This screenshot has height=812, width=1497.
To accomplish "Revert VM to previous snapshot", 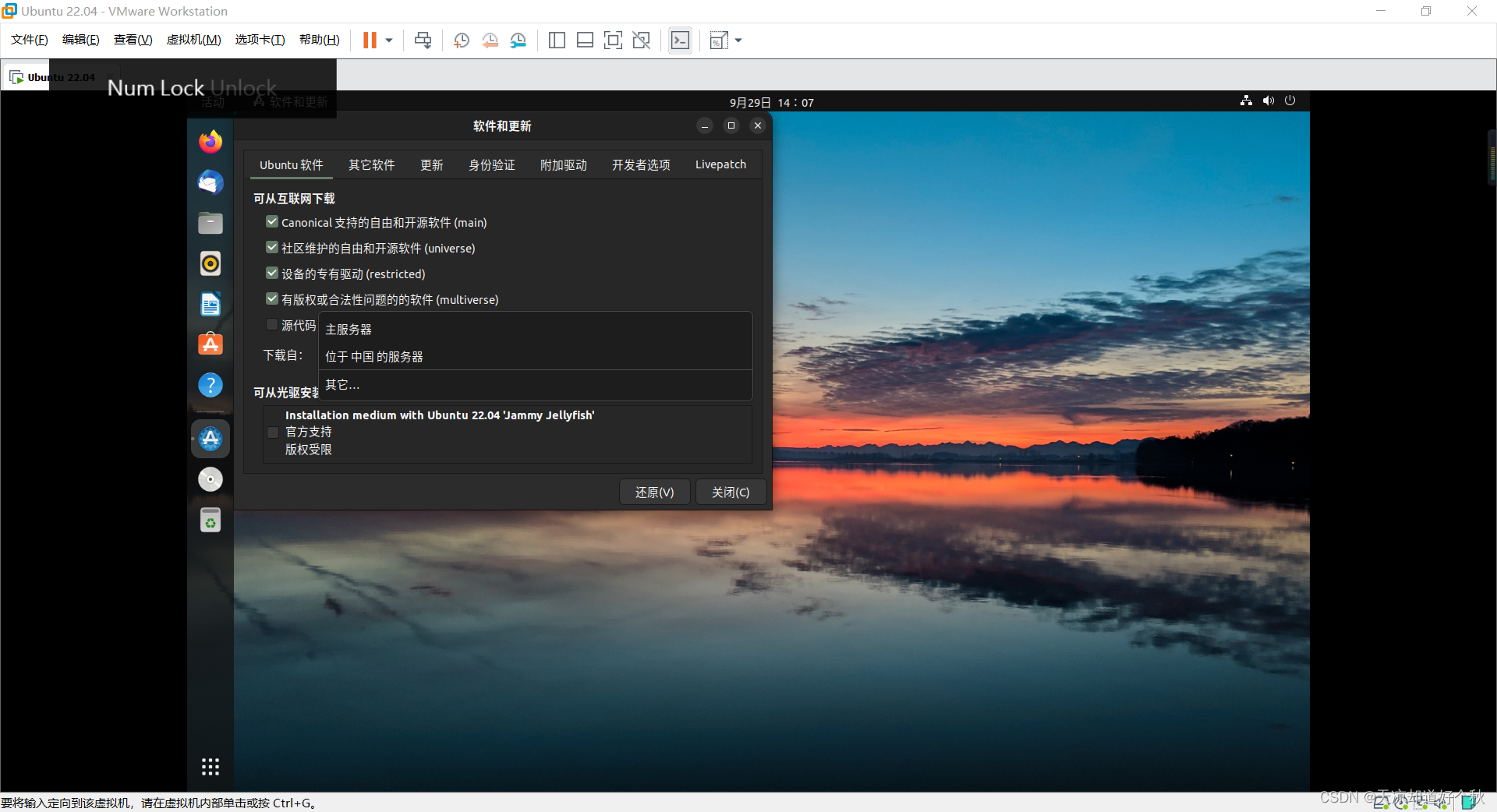I will (490, 41).
